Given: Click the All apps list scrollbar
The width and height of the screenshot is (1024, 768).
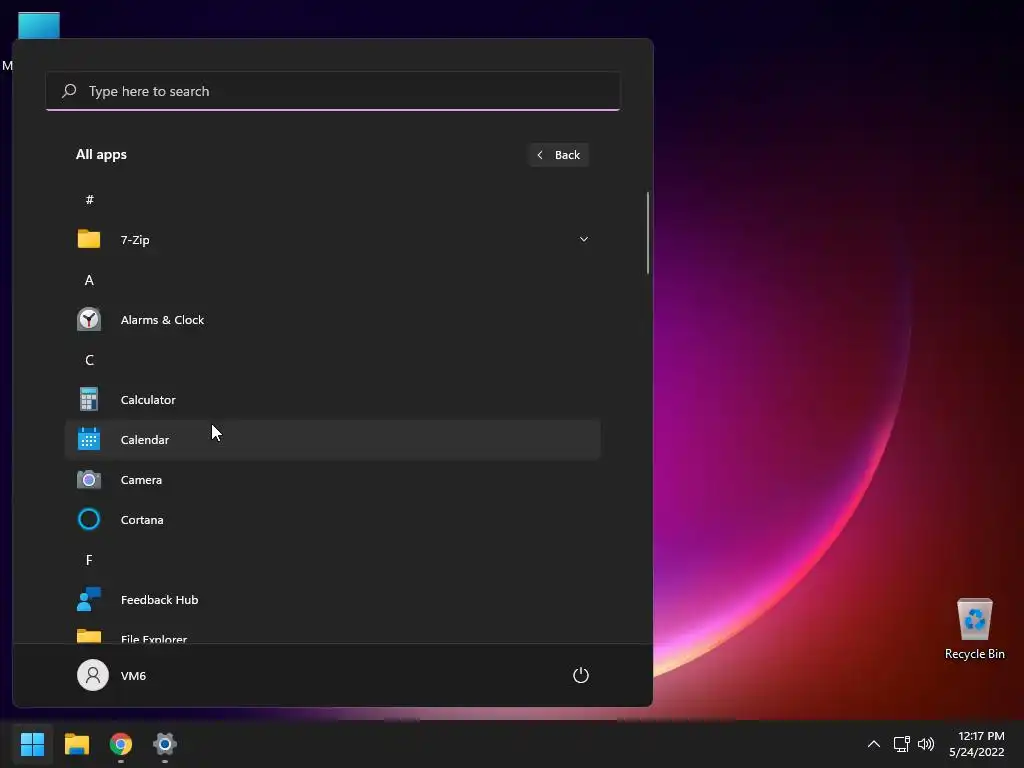Looking at the screenshot, I should click(648, 233).
